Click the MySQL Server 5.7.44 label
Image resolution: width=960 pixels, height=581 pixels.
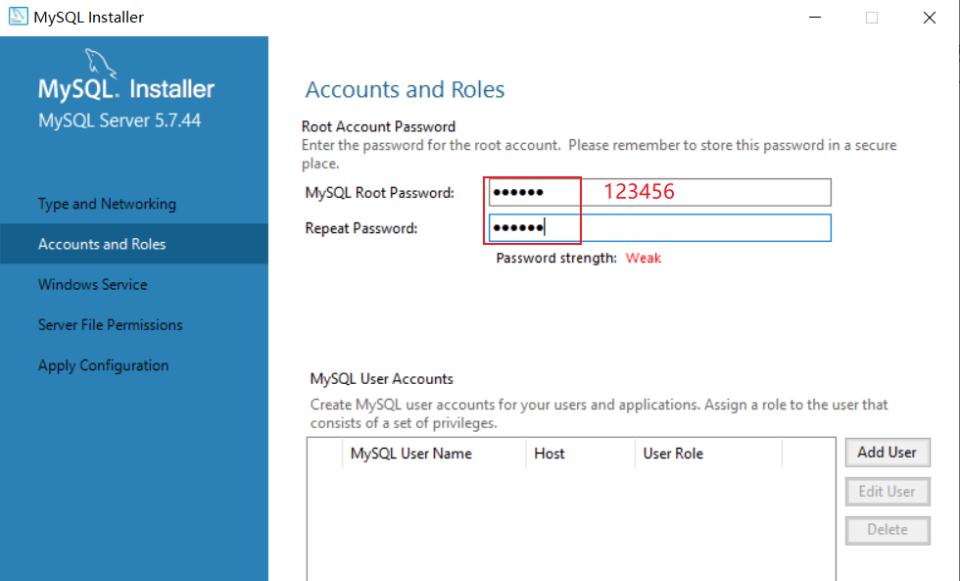point(119,121)
